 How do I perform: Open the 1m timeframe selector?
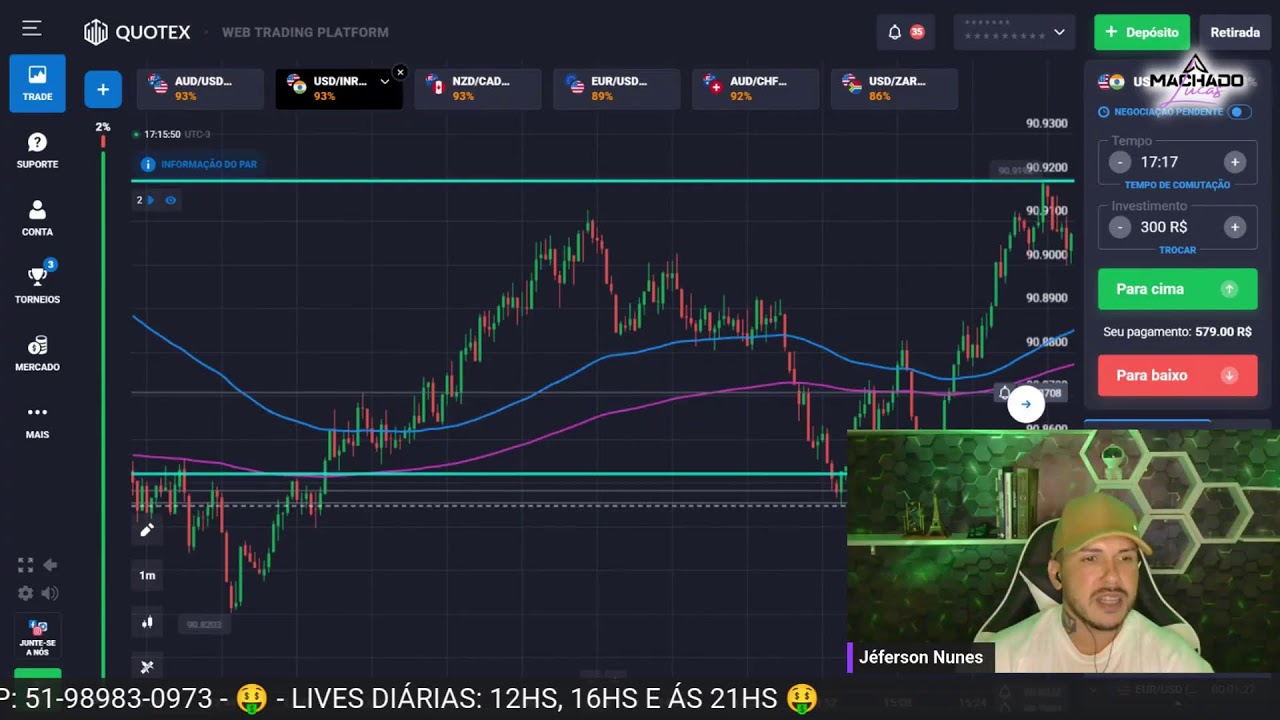147,575
